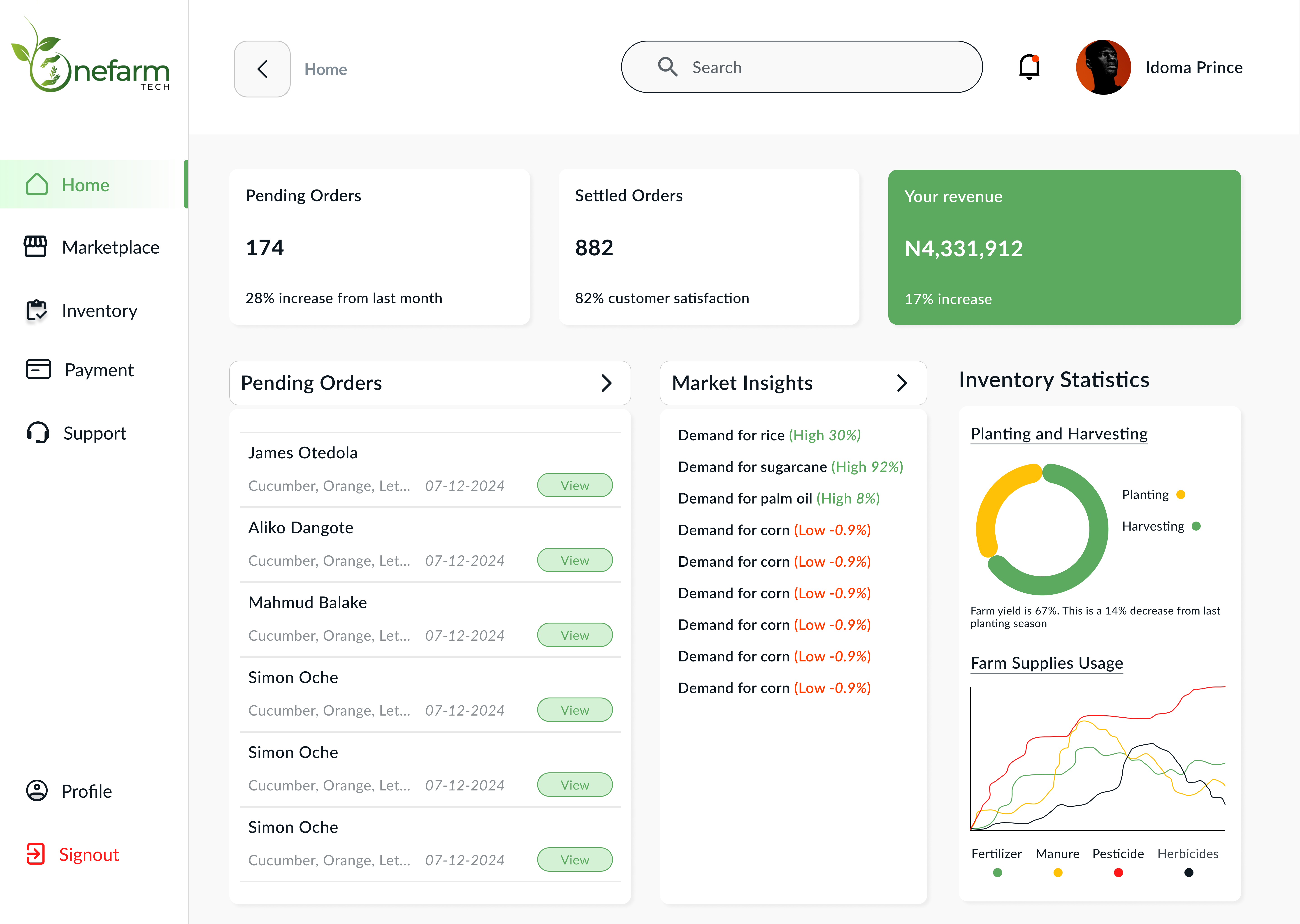
Task: Open the Inventory menu item
Action: click(82, 310)
